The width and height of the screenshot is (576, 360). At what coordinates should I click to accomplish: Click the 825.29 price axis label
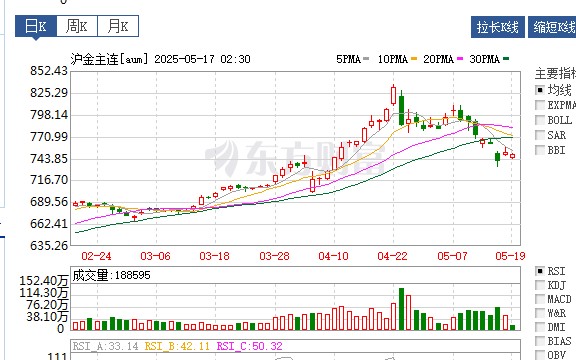[x=49, y=93]
